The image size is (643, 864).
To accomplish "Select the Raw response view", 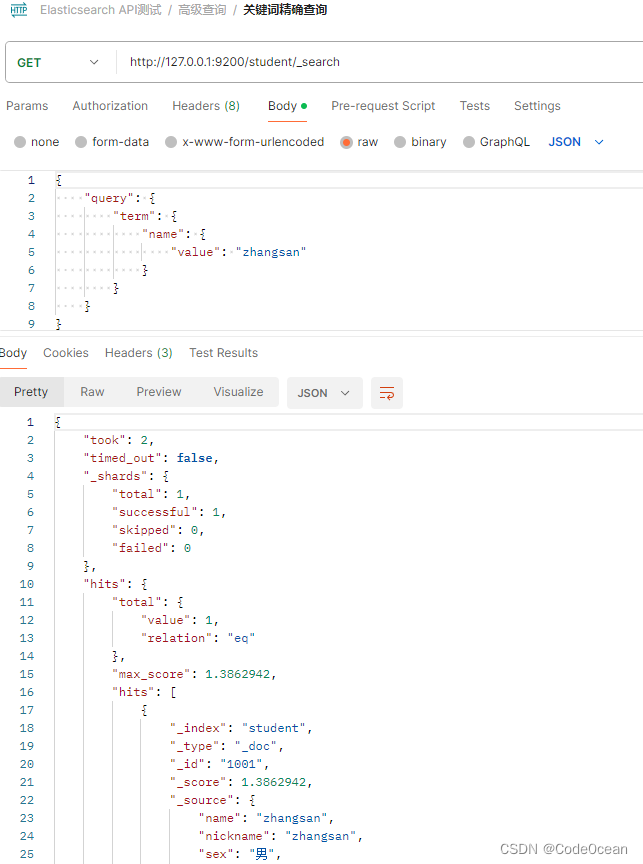I will point(92,392).
